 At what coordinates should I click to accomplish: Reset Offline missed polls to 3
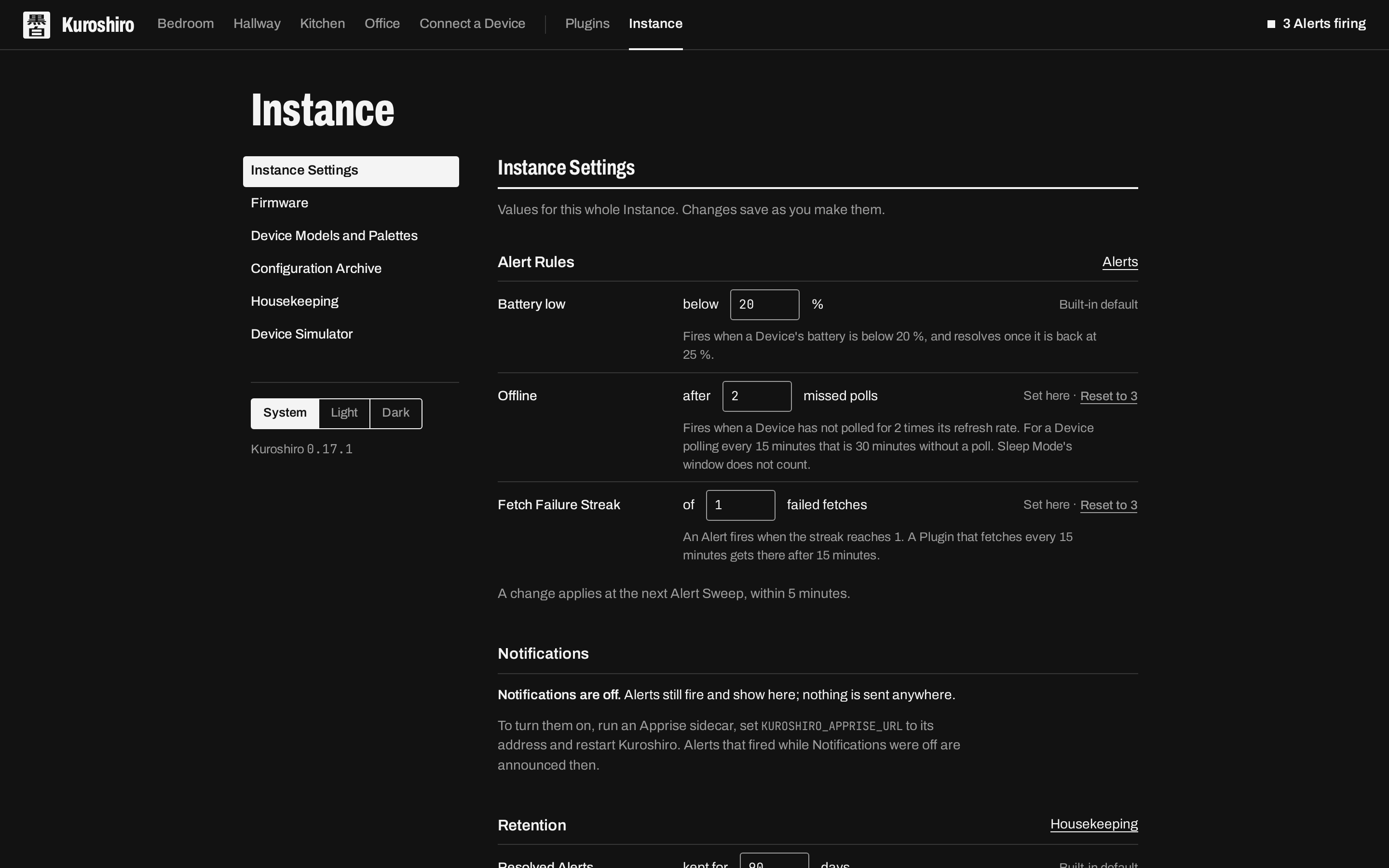(x=1108, y=396)
